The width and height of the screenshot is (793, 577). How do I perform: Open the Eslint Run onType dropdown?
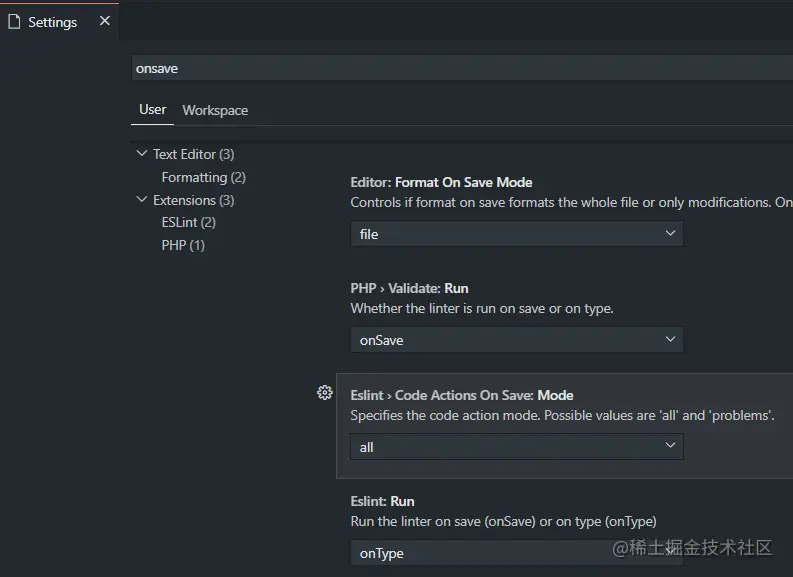(516, 553)
